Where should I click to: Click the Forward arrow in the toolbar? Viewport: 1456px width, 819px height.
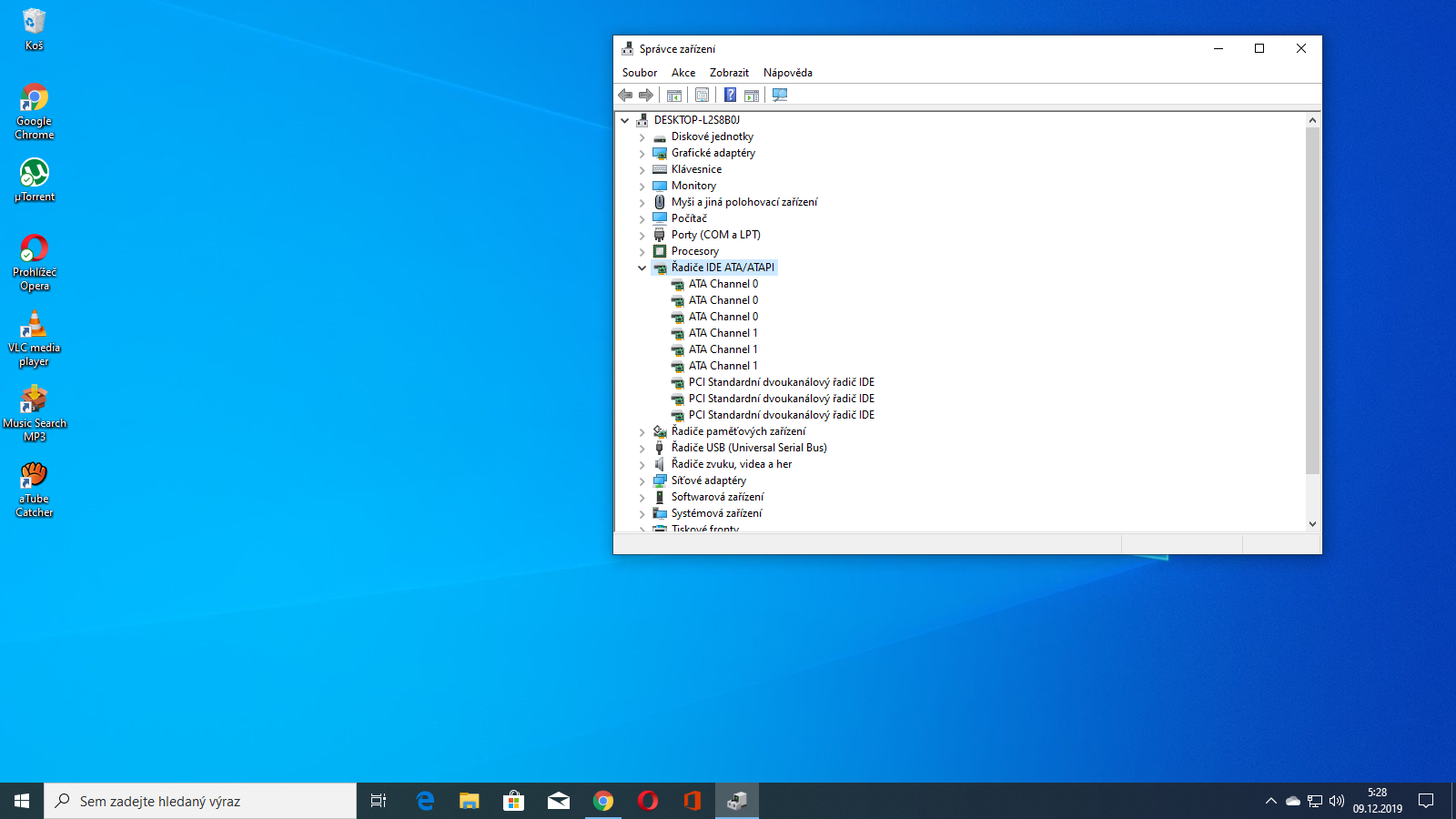point(646,95)
